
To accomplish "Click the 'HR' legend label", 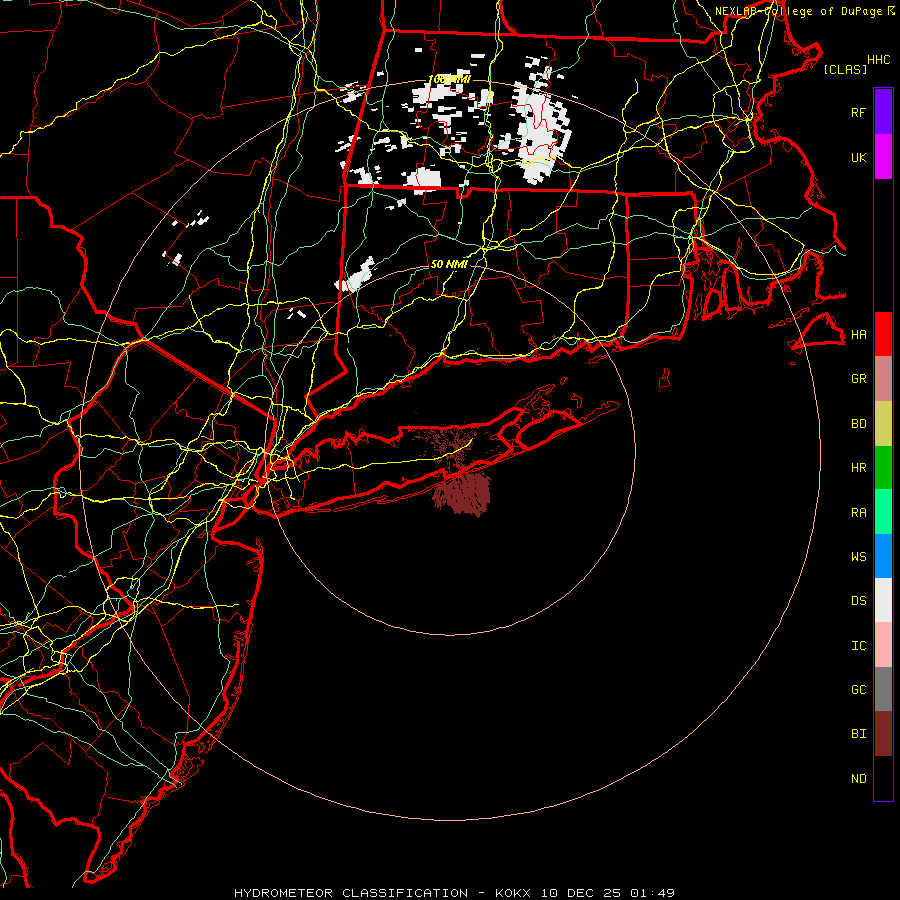I will point(858,468).
